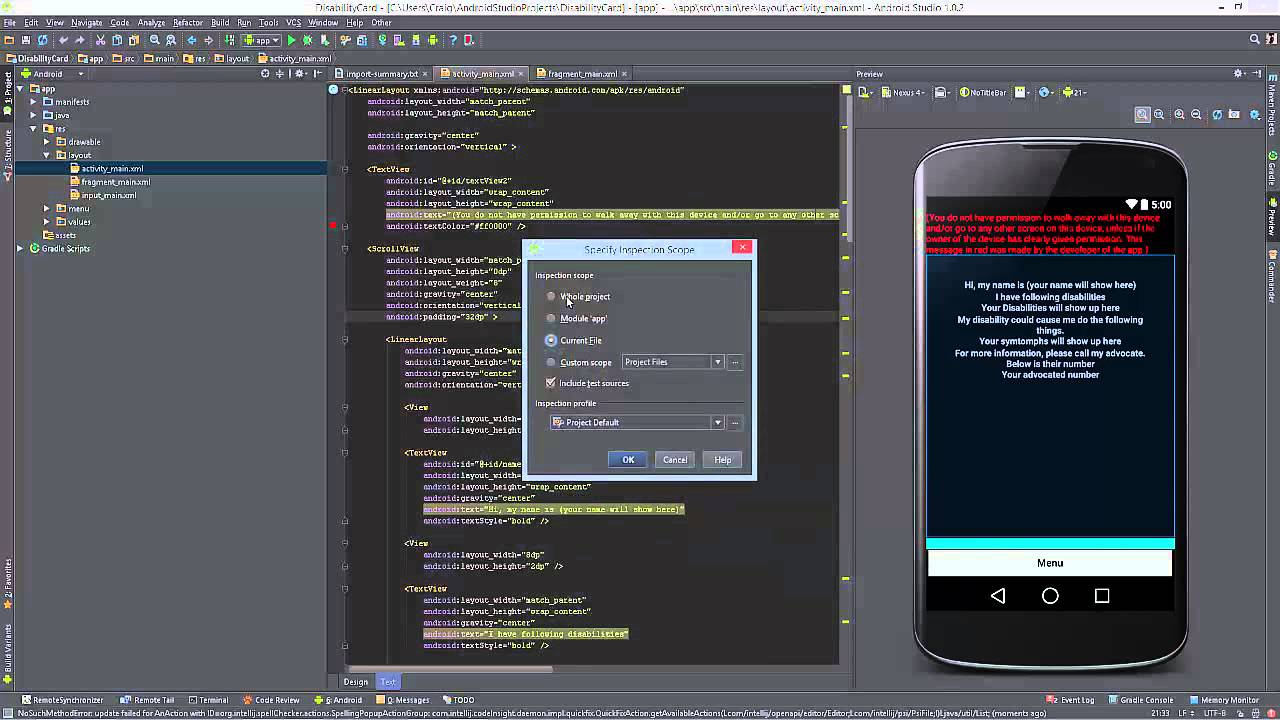The image size is (1280, 720).
Task: Click the Help question mark icon
Action: pos(453,40)
